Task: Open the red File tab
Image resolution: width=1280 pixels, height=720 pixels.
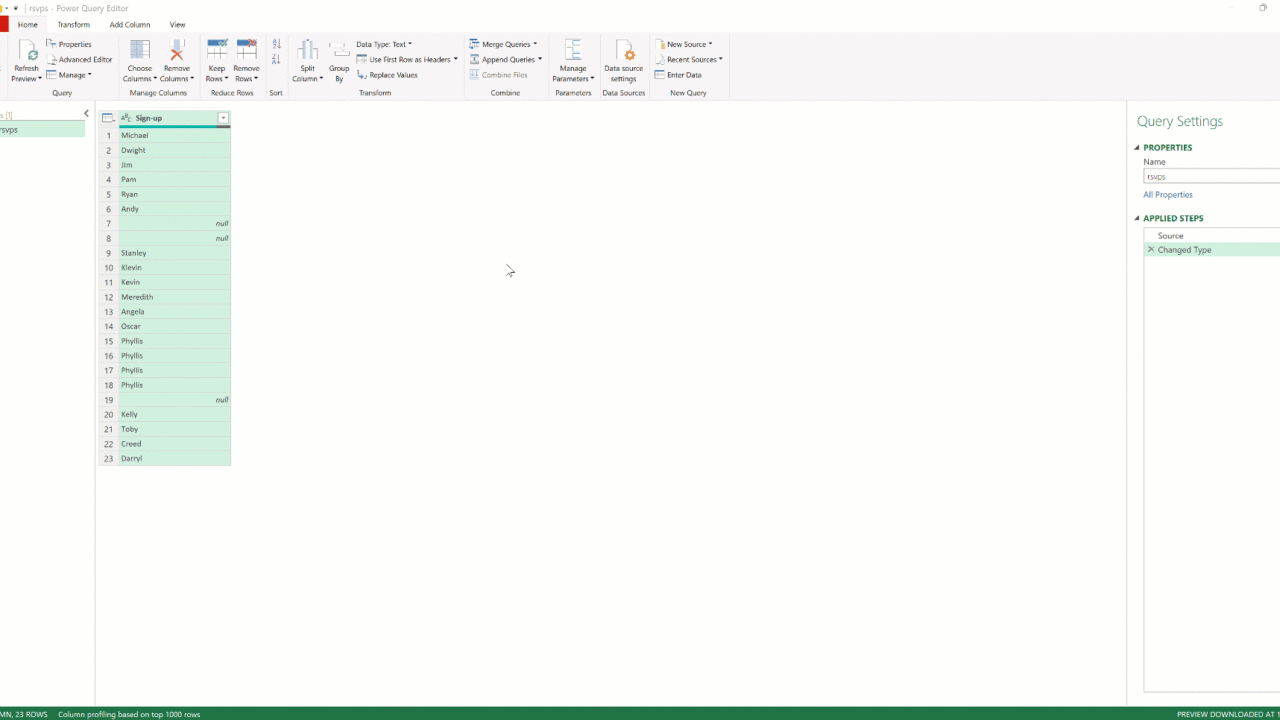Action: click(4, 24)
